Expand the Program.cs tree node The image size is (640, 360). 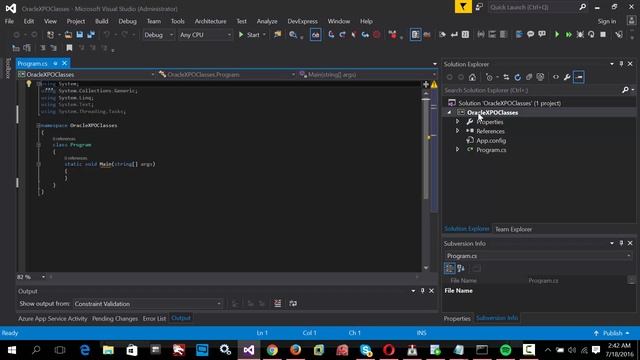coord(458,150)
